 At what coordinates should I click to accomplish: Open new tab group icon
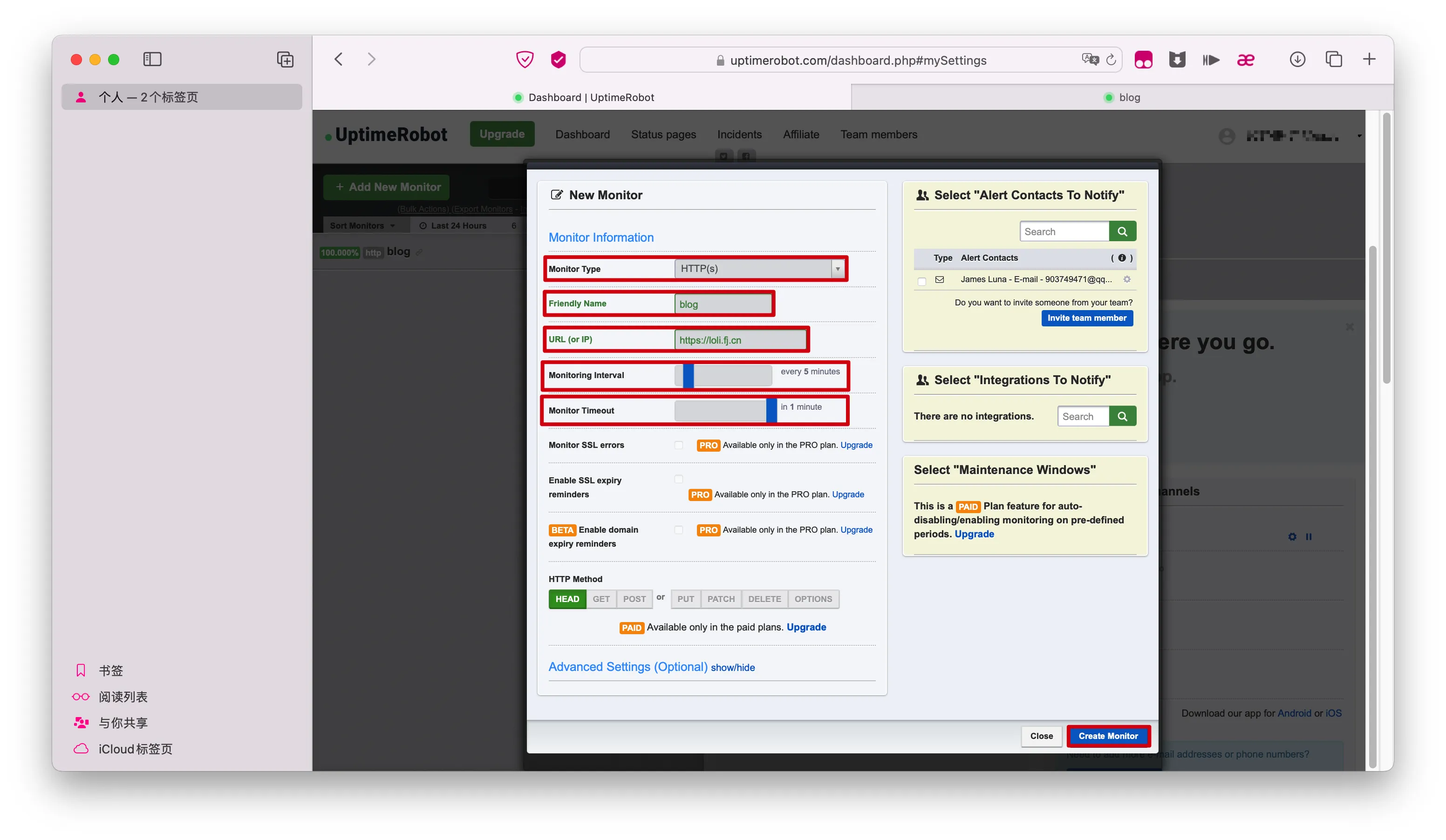[x=285, y=59]
